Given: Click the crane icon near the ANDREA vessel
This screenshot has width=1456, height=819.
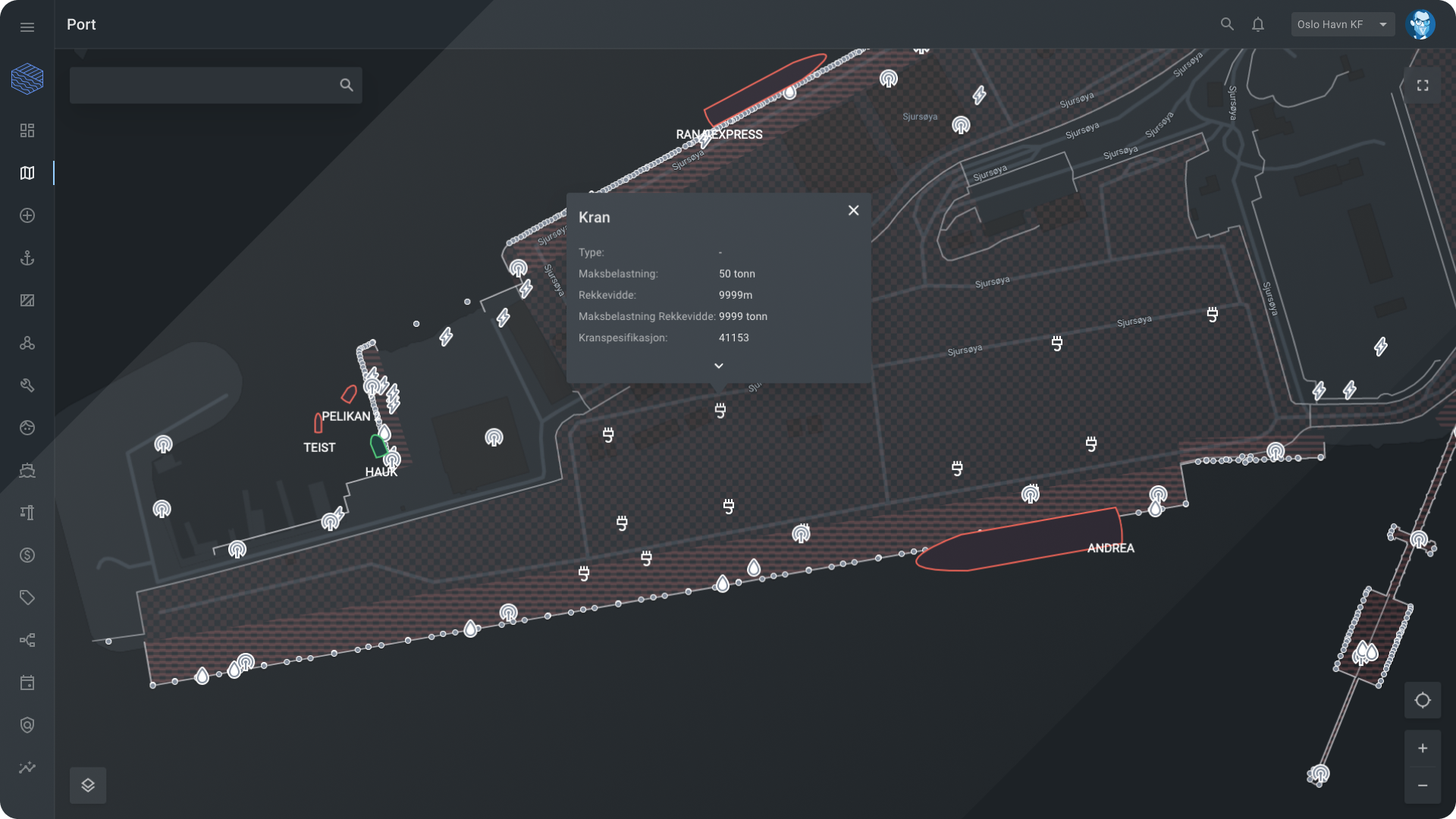Looking at the screenshot, I should (1029, 494).
